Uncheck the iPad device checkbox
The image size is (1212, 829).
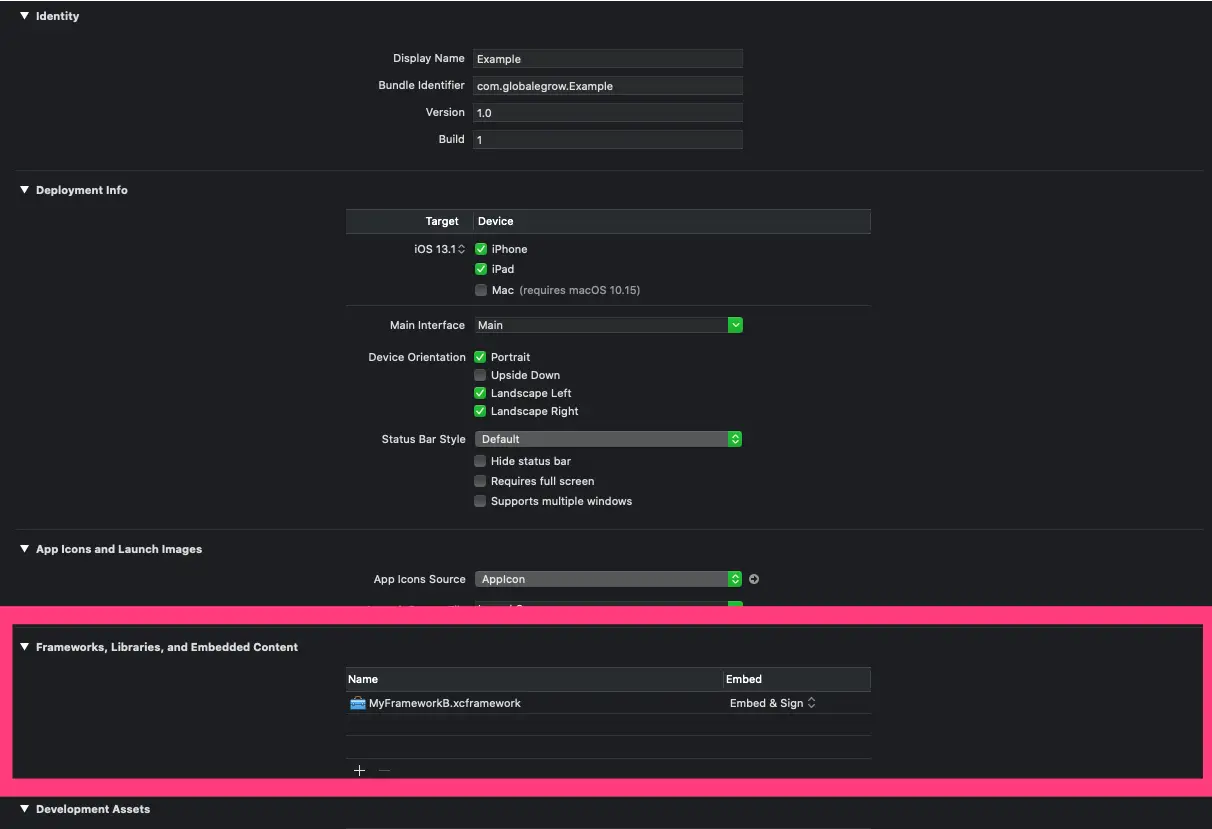click(481, 269)
